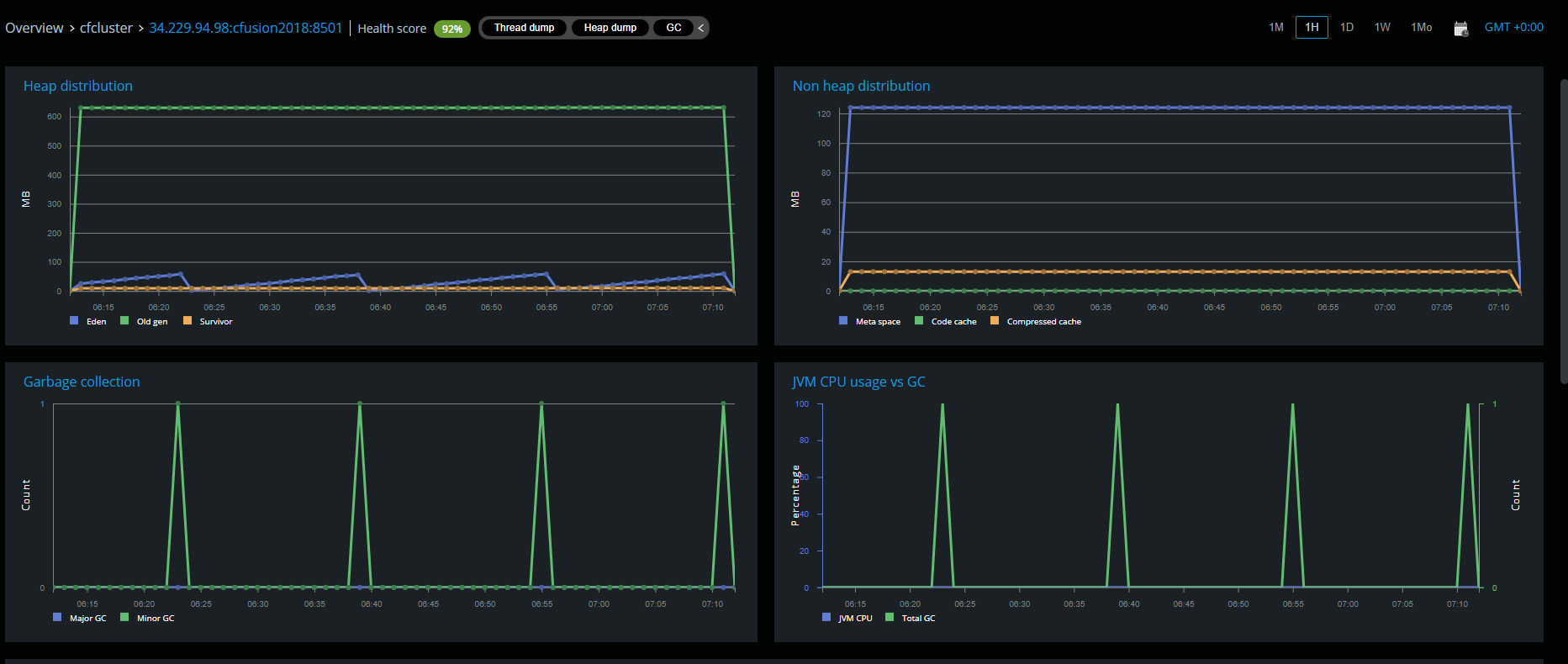Go to Overview in the breadcrumb
Viewport: 1568px width, 664px height.
(x=34, y=29)
